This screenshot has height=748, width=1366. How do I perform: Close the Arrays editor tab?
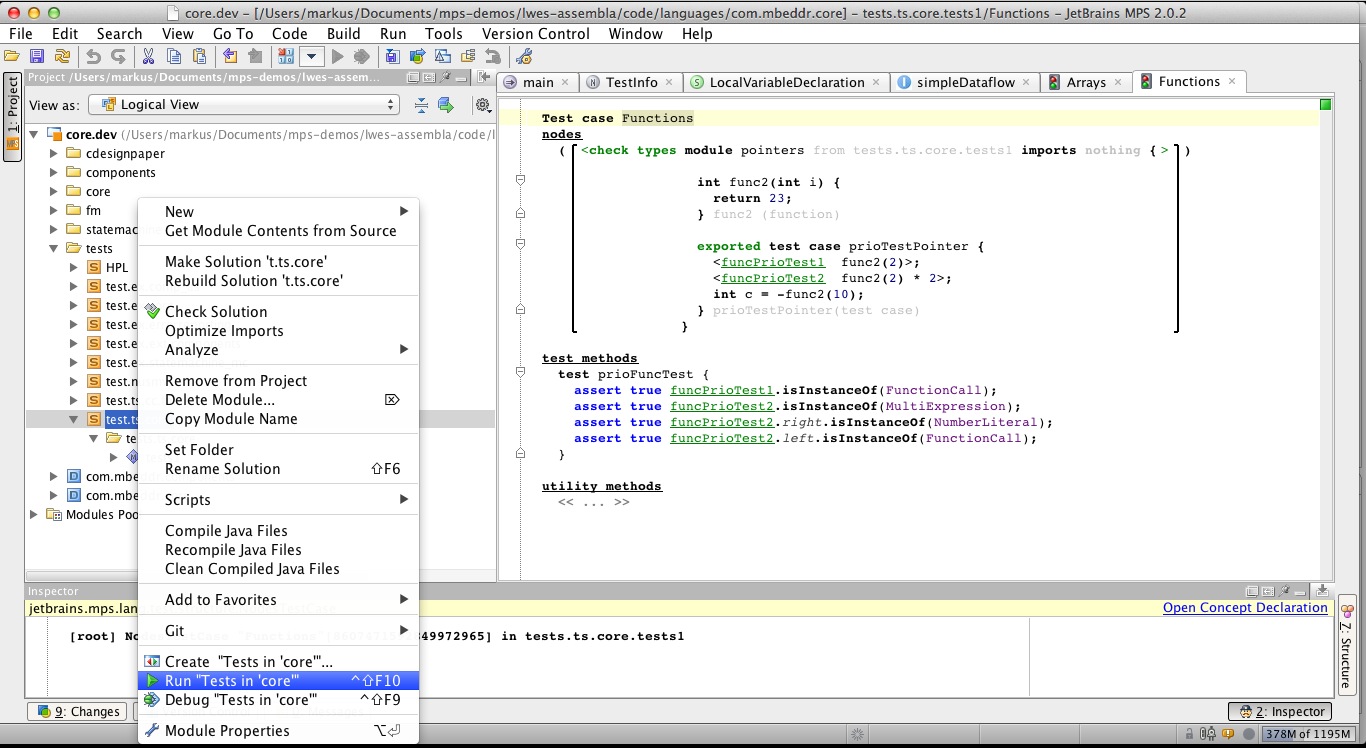1118,82
